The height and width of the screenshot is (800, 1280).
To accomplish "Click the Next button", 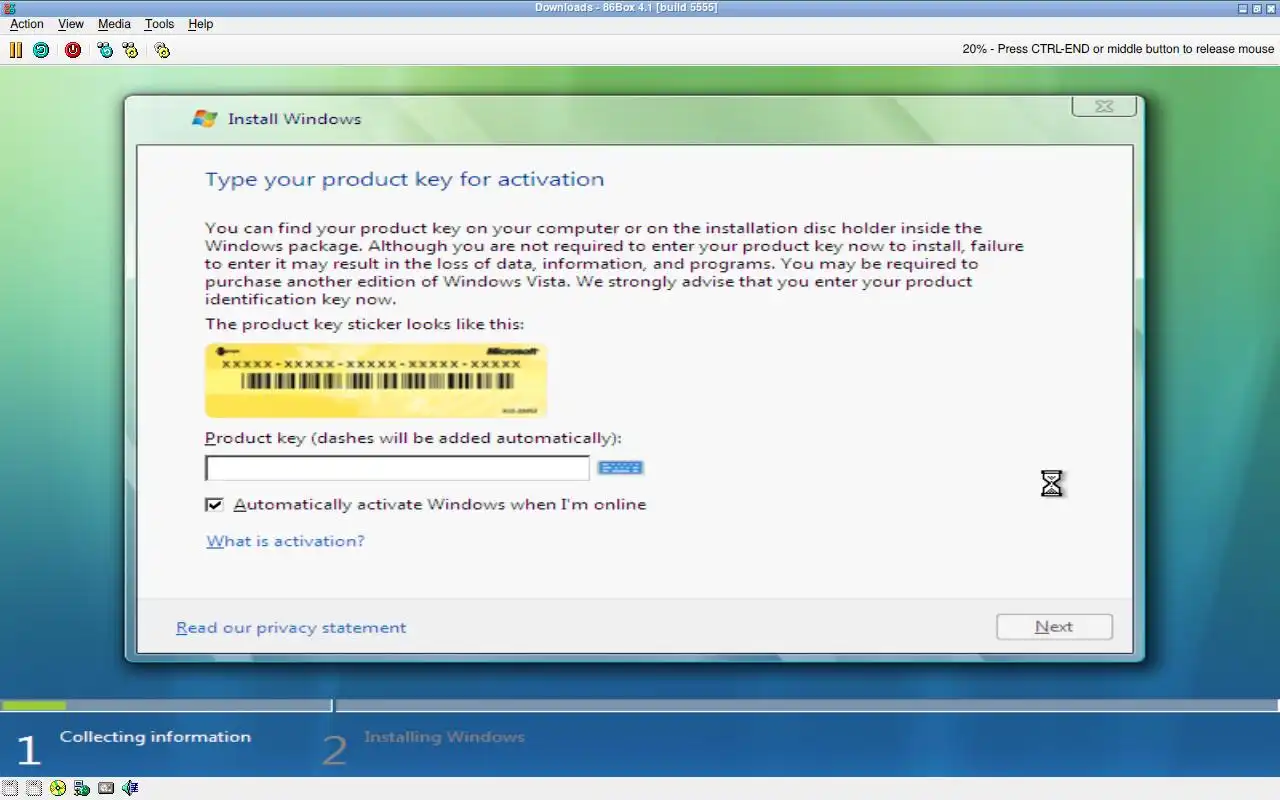I will point(1054,627).
